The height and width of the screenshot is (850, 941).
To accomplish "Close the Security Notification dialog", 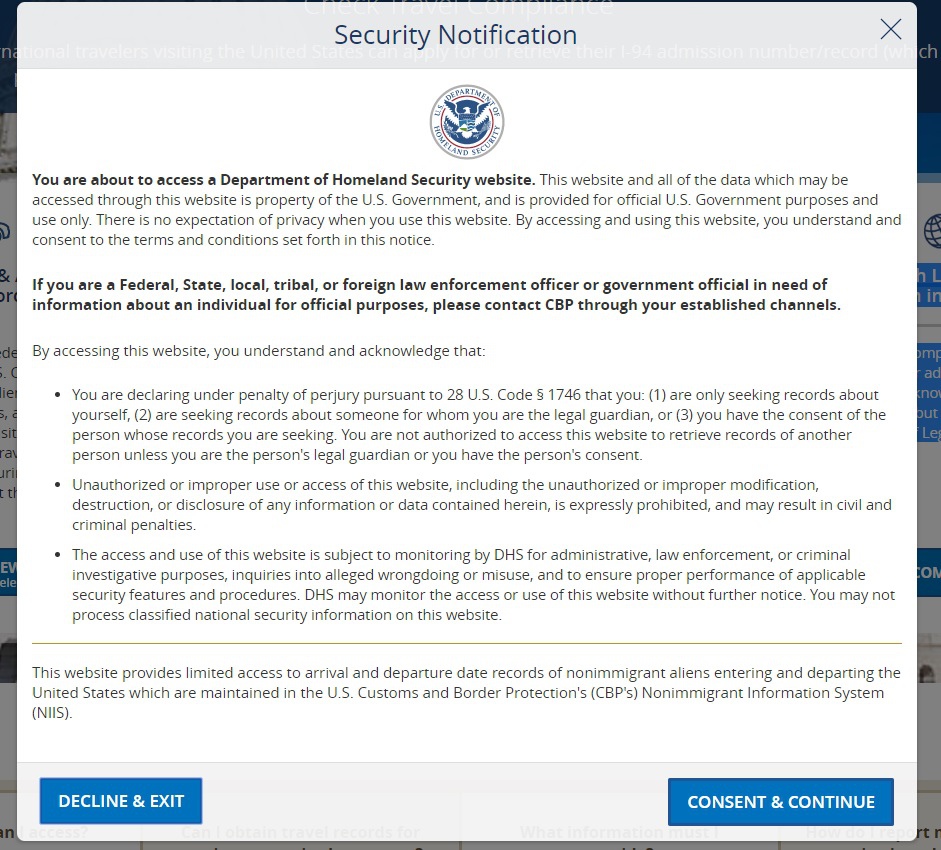I will tap(890, 29).
